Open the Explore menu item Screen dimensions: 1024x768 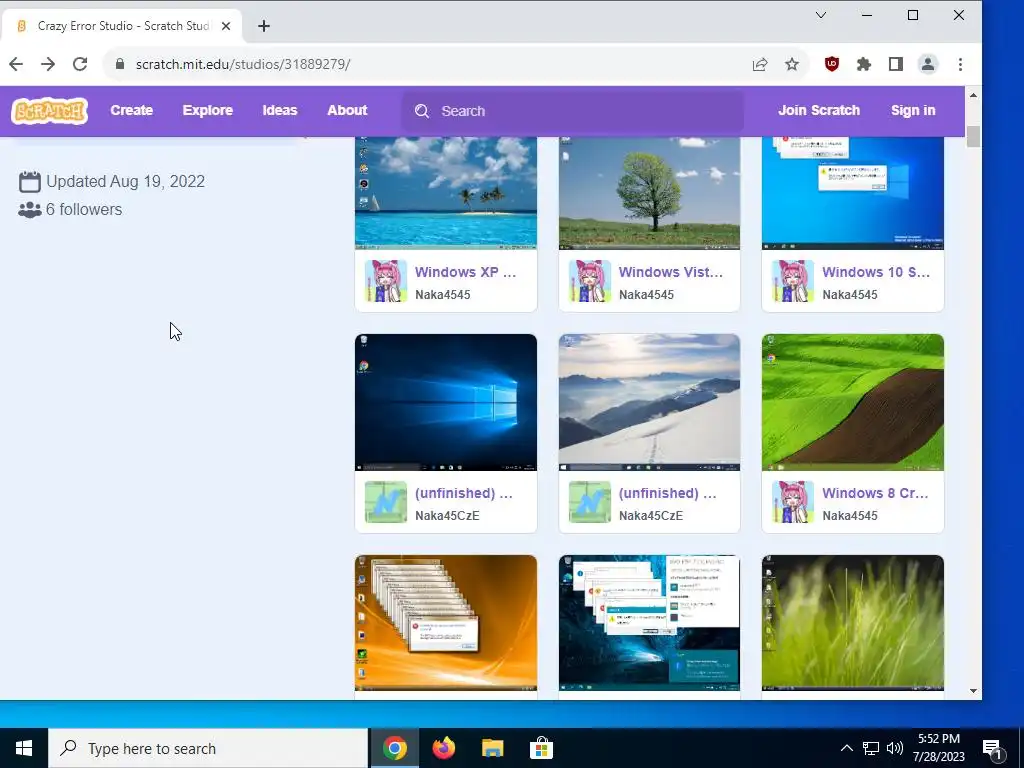click(208, 110)
